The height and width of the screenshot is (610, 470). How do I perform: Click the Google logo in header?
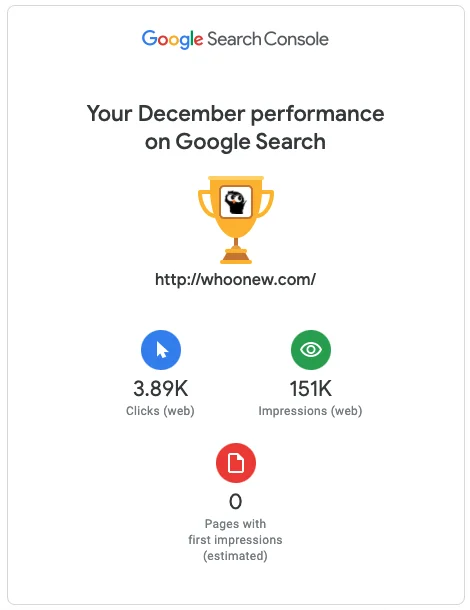[172, 39]
